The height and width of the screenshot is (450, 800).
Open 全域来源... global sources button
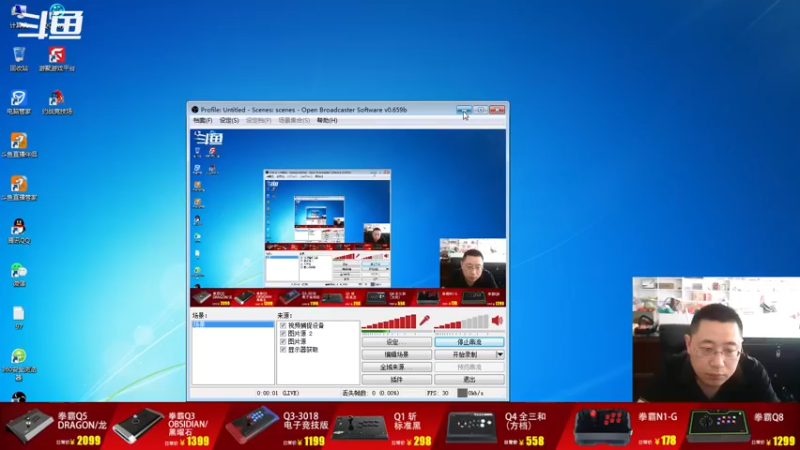[x=396, y=367]
